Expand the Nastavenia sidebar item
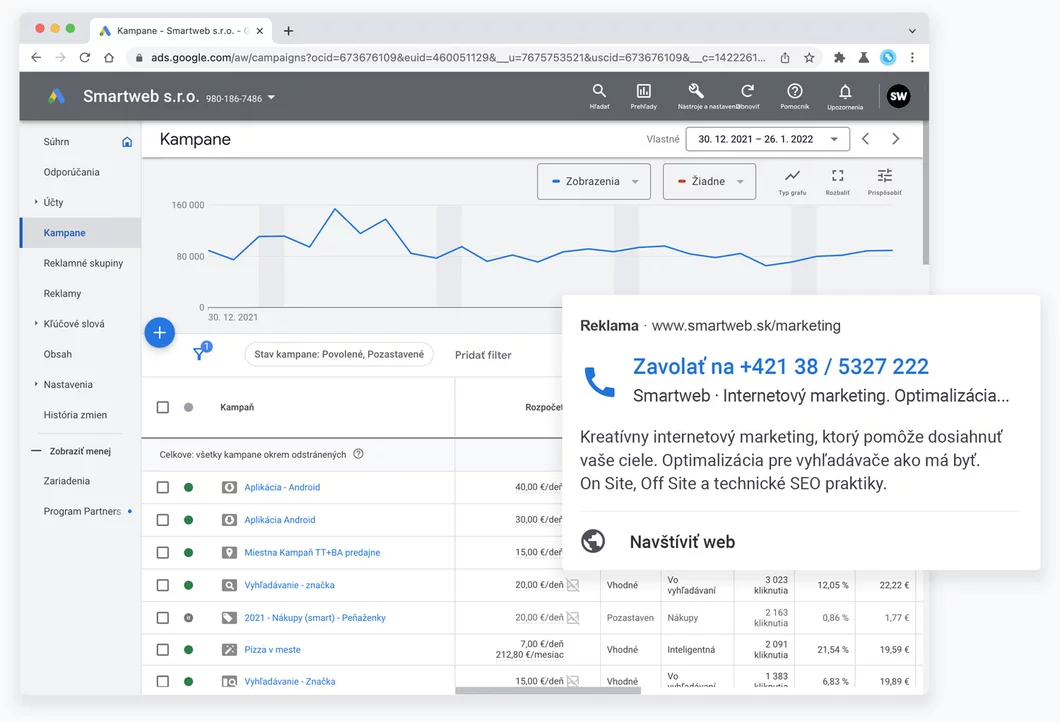The width and height of the screenshot is (1060, 722). point(36,383)
